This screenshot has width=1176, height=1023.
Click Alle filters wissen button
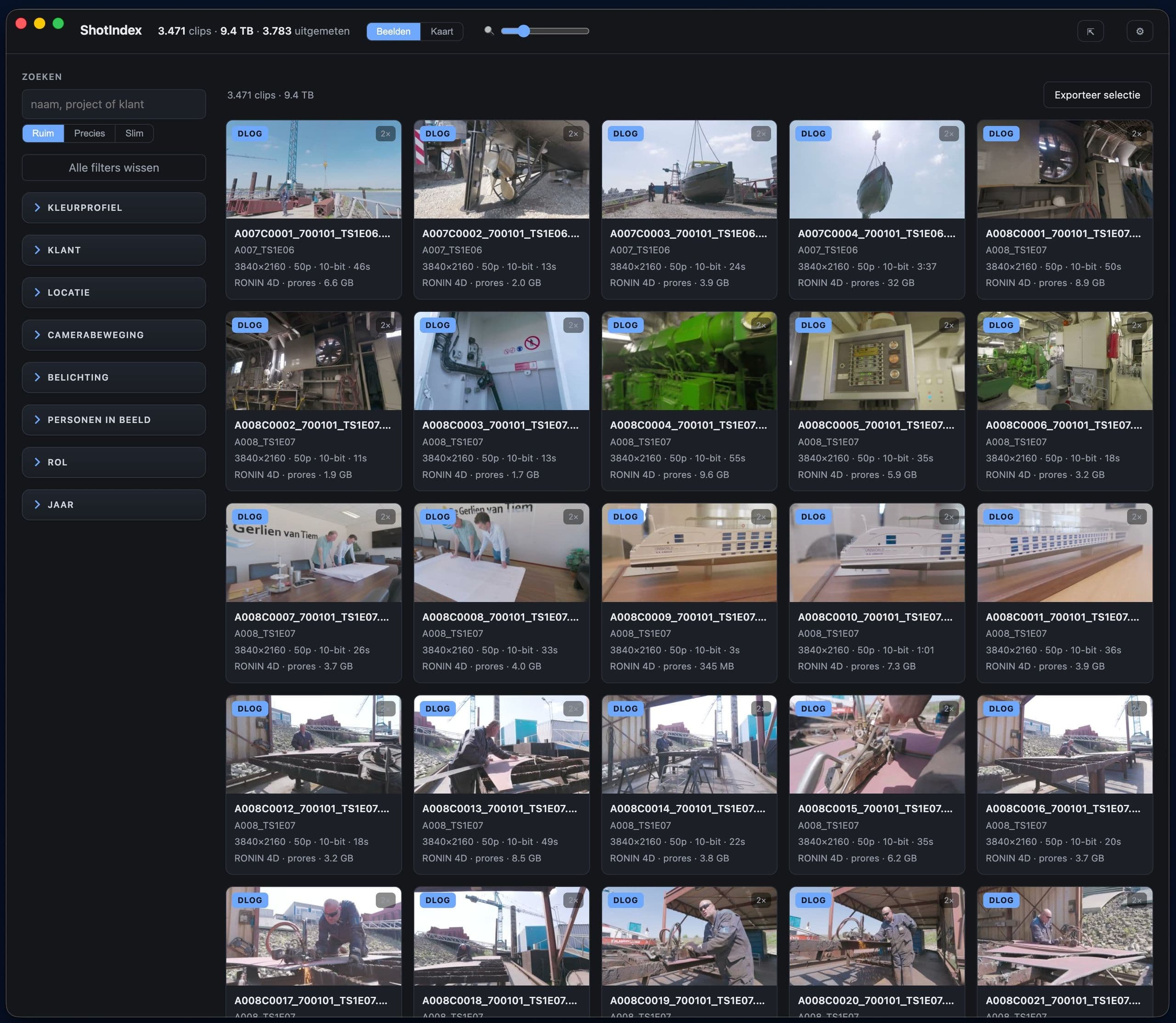[113, 168]
